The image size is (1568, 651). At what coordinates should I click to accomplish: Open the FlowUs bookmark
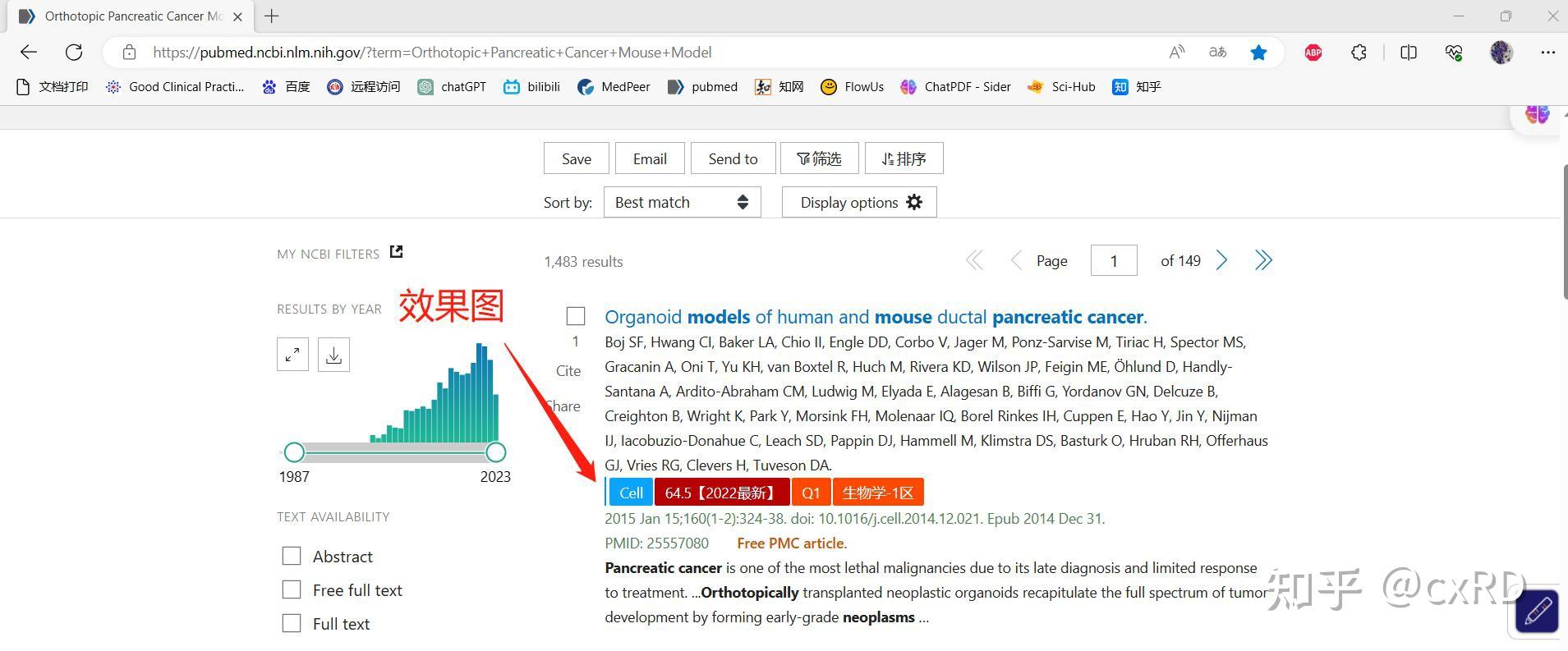[x=852, y=87]
